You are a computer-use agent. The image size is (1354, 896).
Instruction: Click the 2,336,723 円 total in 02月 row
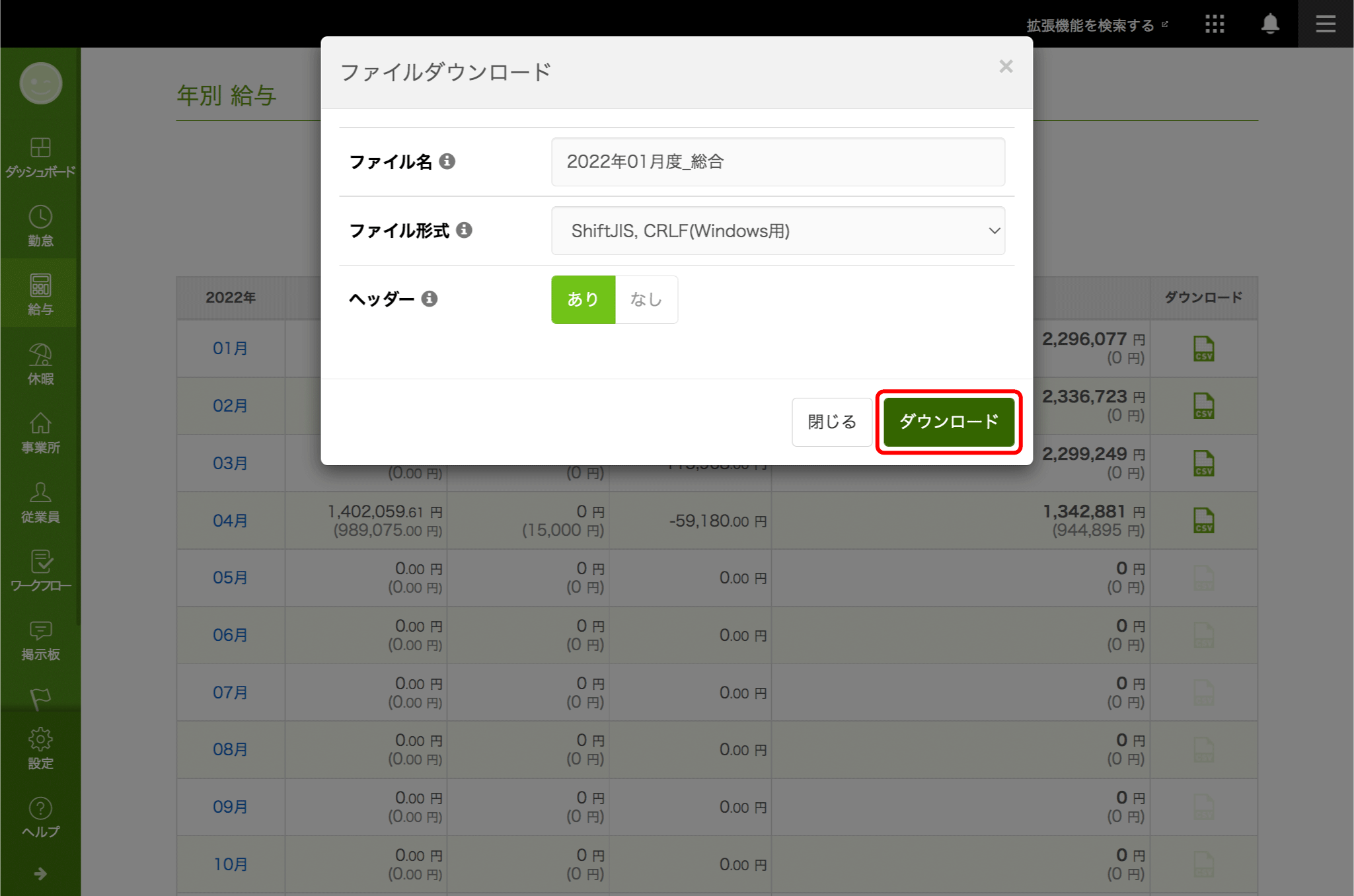pos(1094,396)
